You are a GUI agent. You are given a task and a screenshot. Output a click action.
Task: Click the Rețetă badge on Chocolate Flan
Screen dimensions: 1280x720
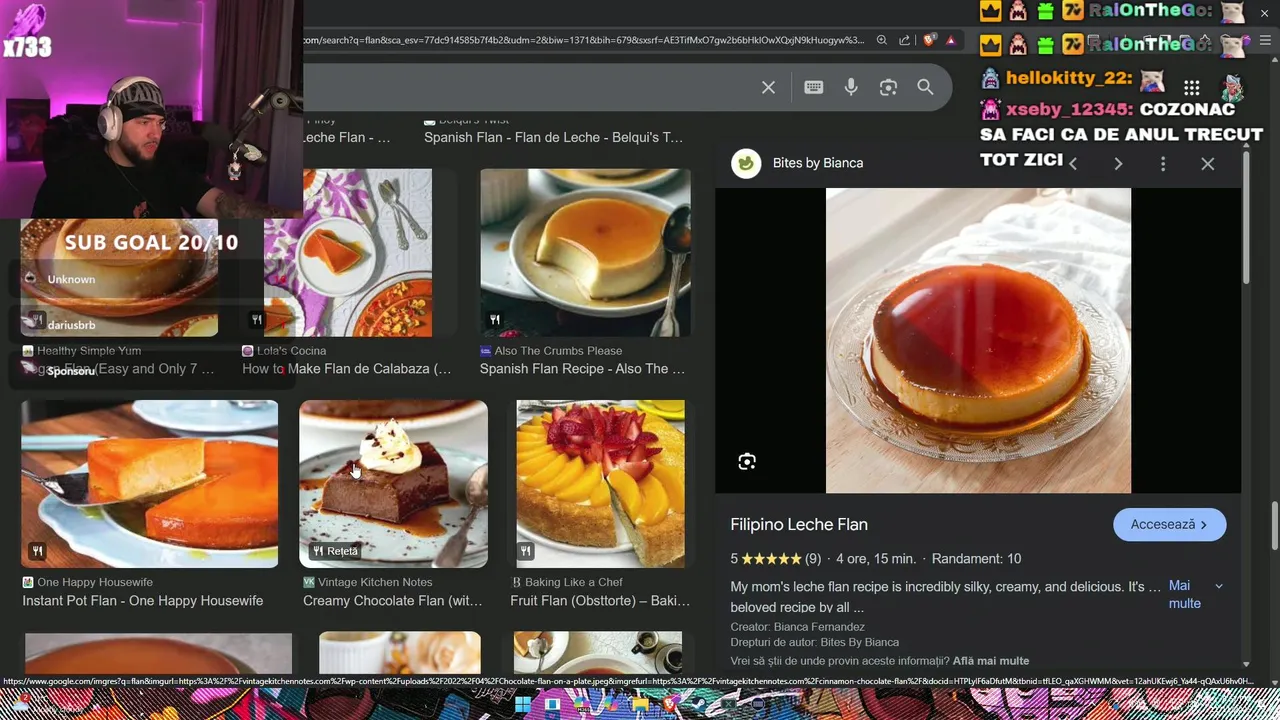click(x=335, y=551)
